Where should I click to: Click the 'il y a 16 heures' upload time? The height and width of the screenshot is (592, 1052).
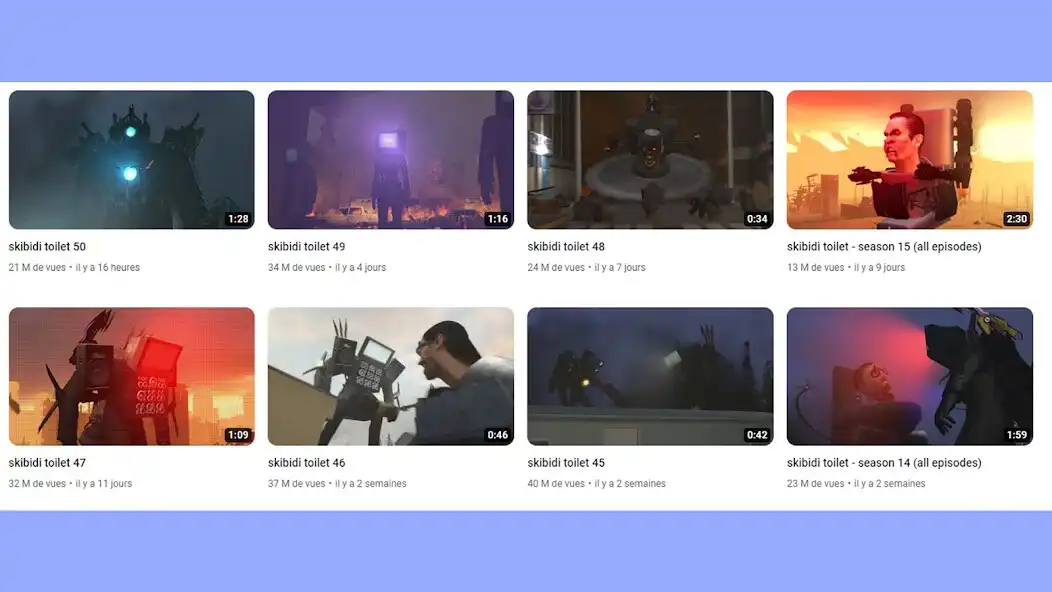tap(107, 267)
